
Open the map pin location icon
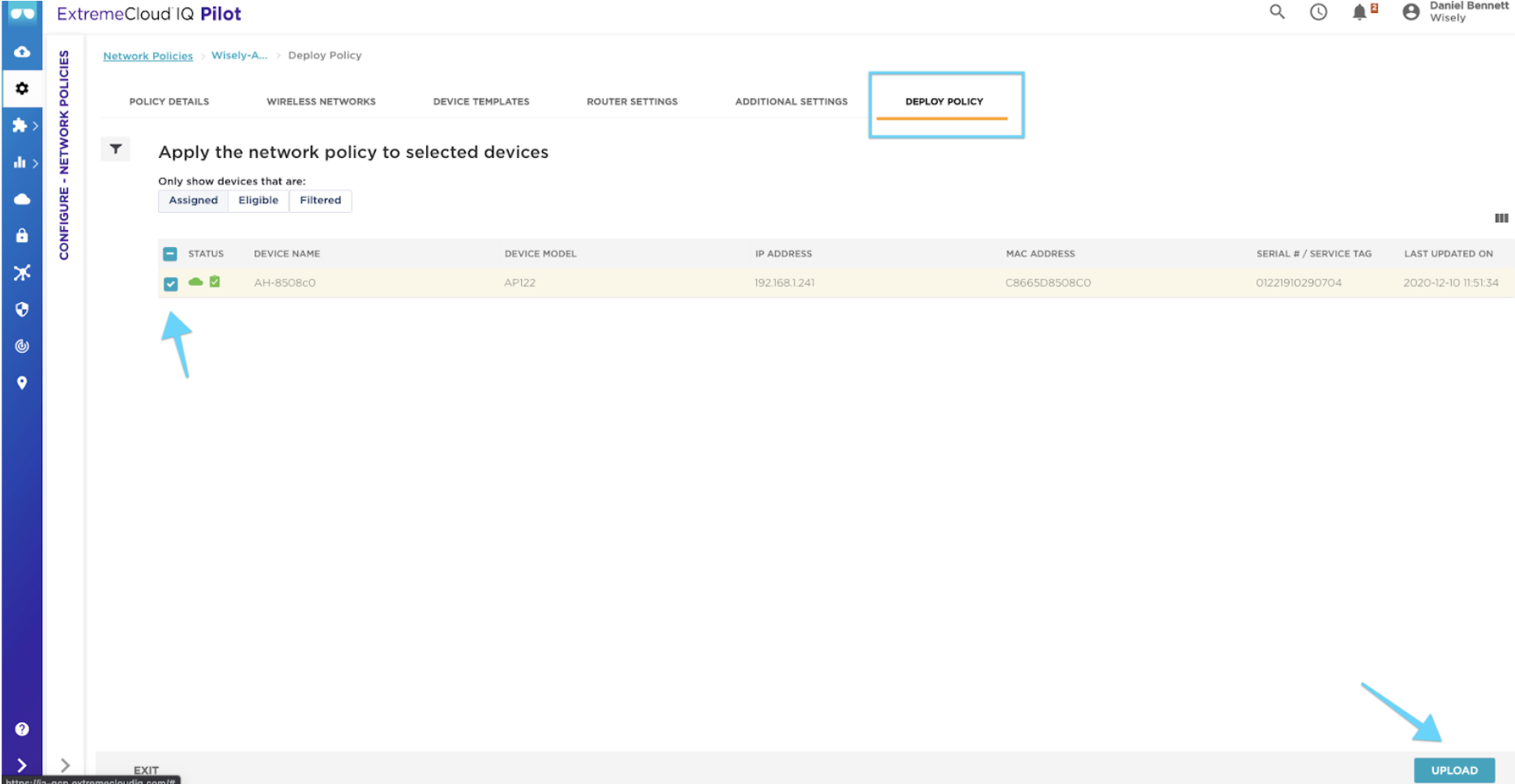(22, 383)
